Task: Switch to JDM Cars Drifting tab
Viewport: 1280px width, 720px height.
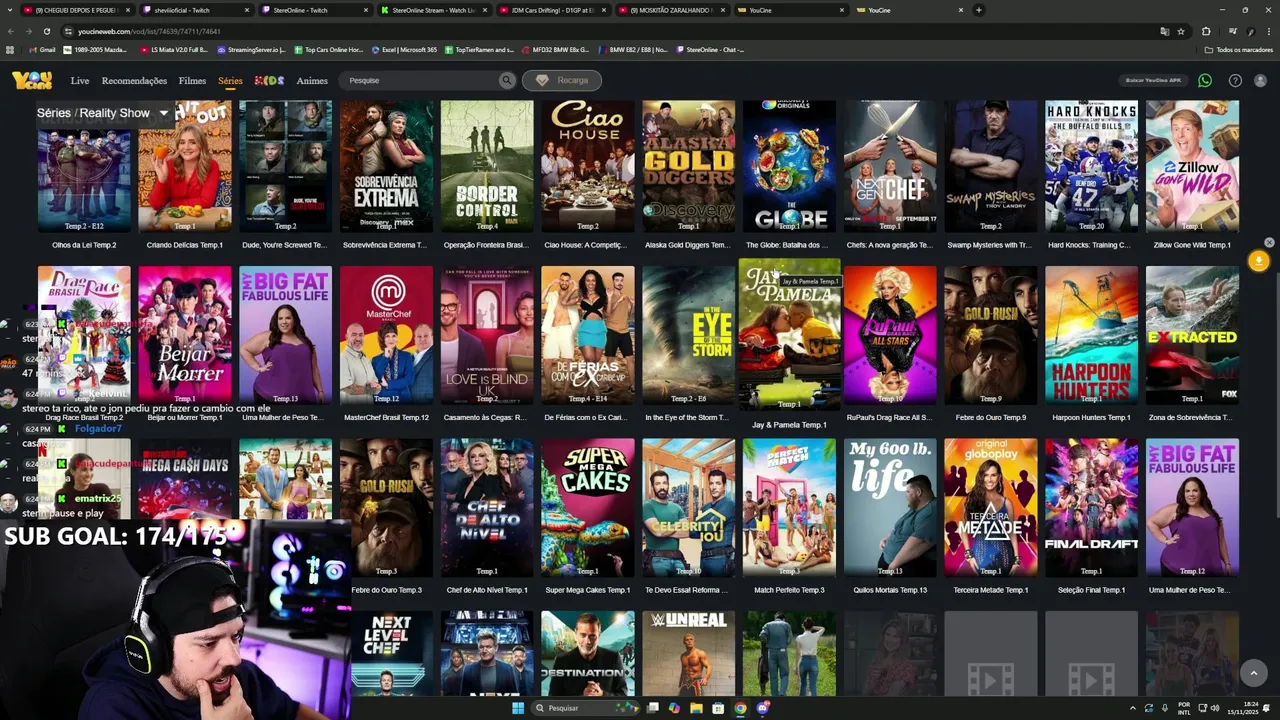Action: point(553,10)
